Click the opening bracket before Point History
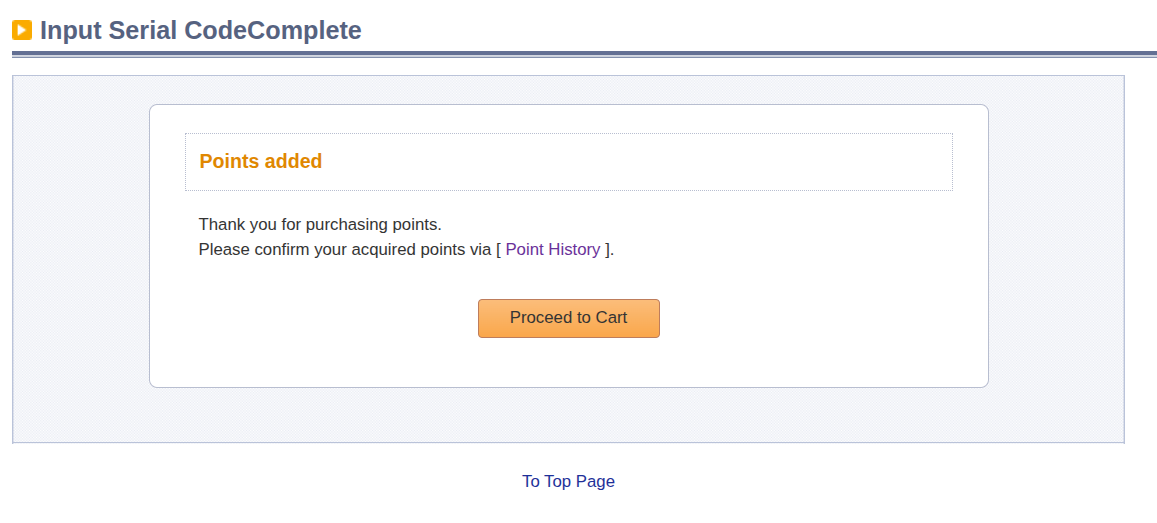The image size is (1157, 523). tap(498, 249)
